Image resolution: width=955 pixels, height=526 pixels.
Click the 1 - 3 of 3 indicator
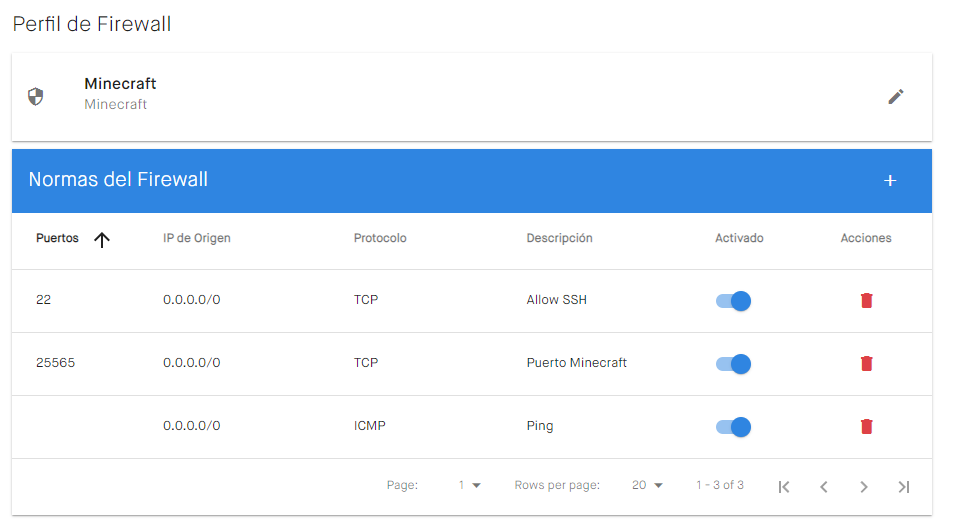click(720, 485)
